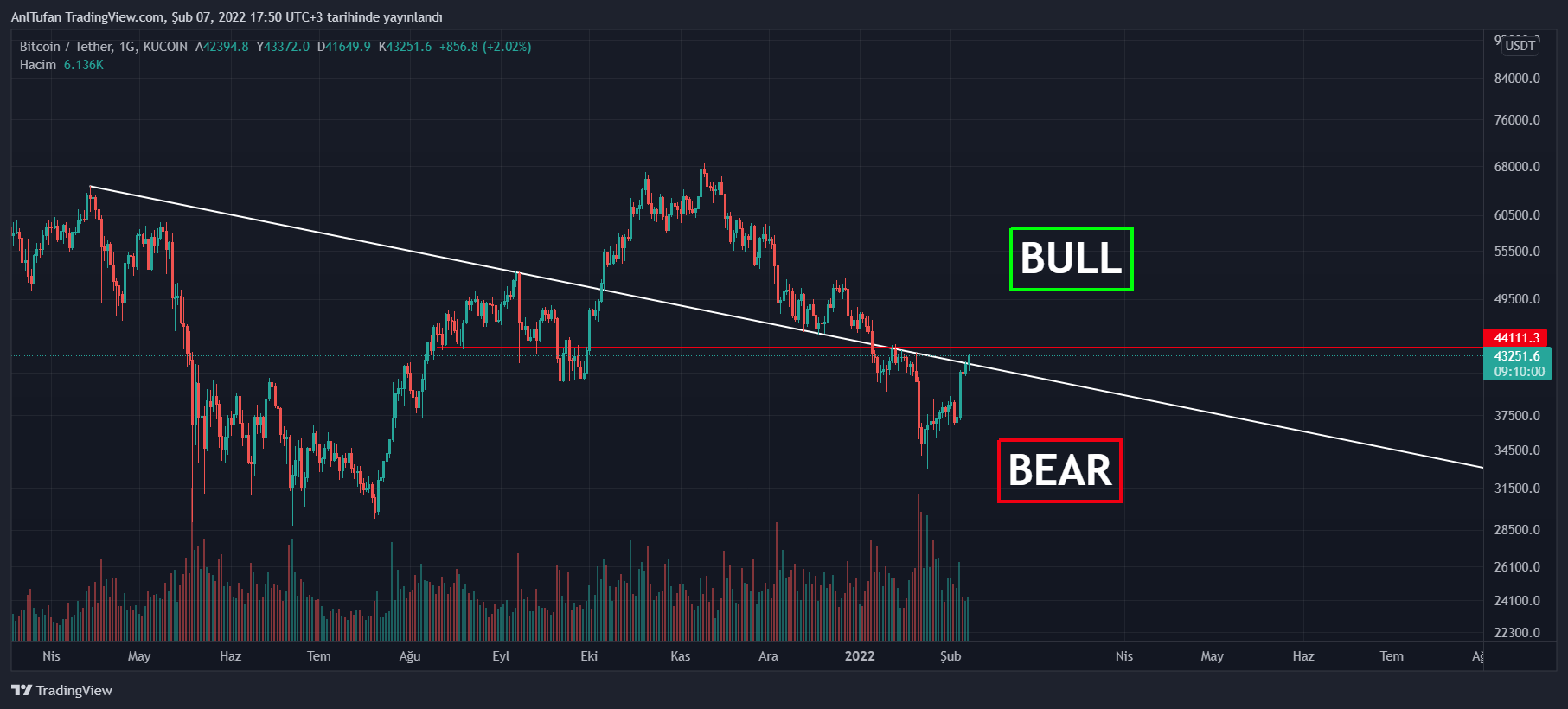
Task: Click the Şub label on time axis
Action: (x=950, y=656)
